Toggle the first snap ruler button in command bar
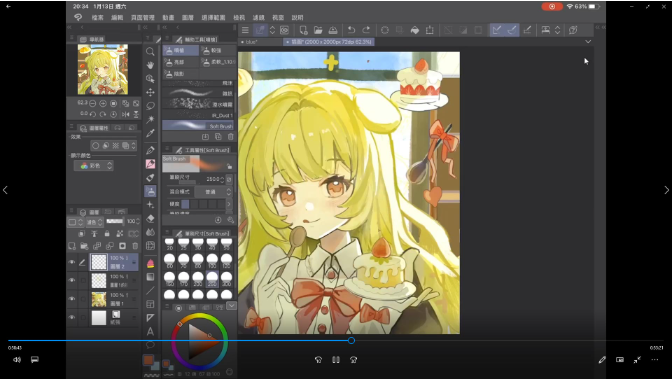Screen dimensions: 672x379 [497, 30]
